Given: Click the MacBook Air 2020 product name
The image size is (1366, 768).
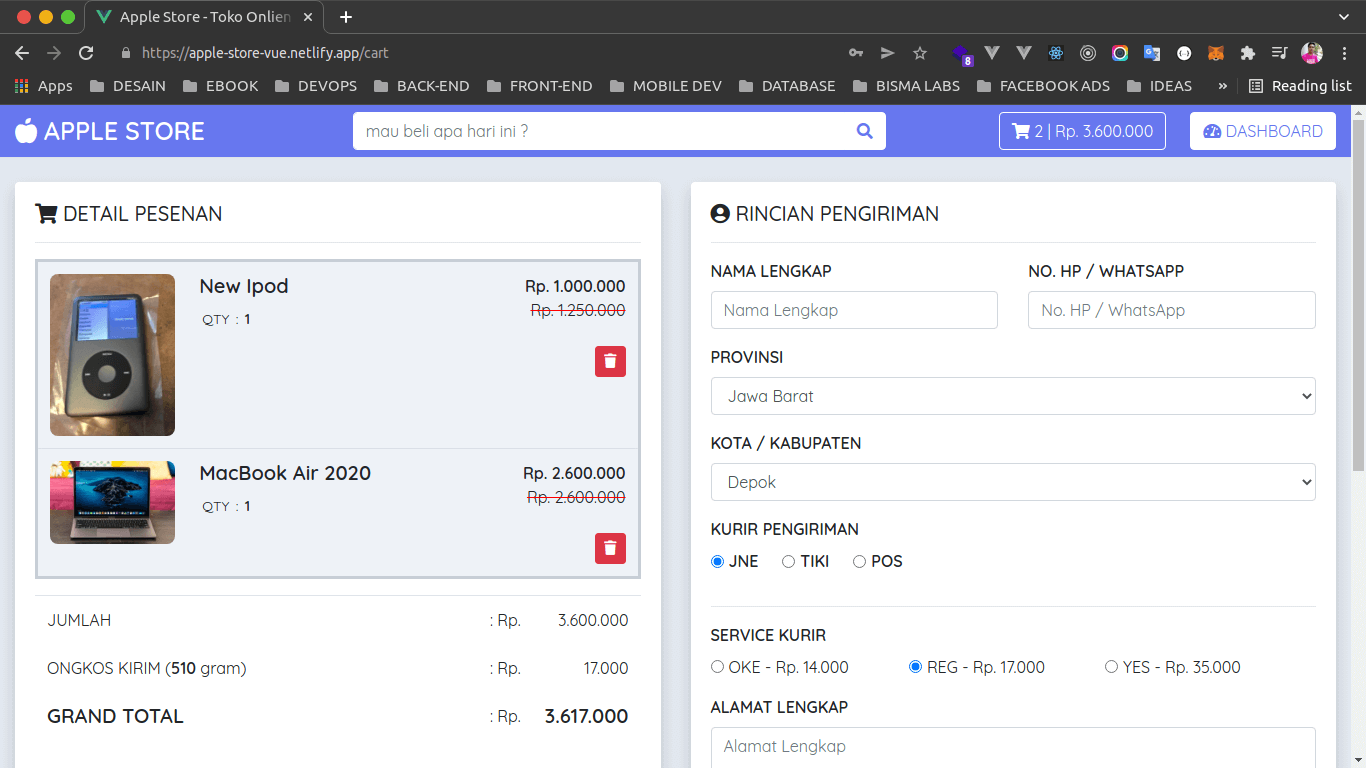Looking at the screenshot, I should pos(285,473).
